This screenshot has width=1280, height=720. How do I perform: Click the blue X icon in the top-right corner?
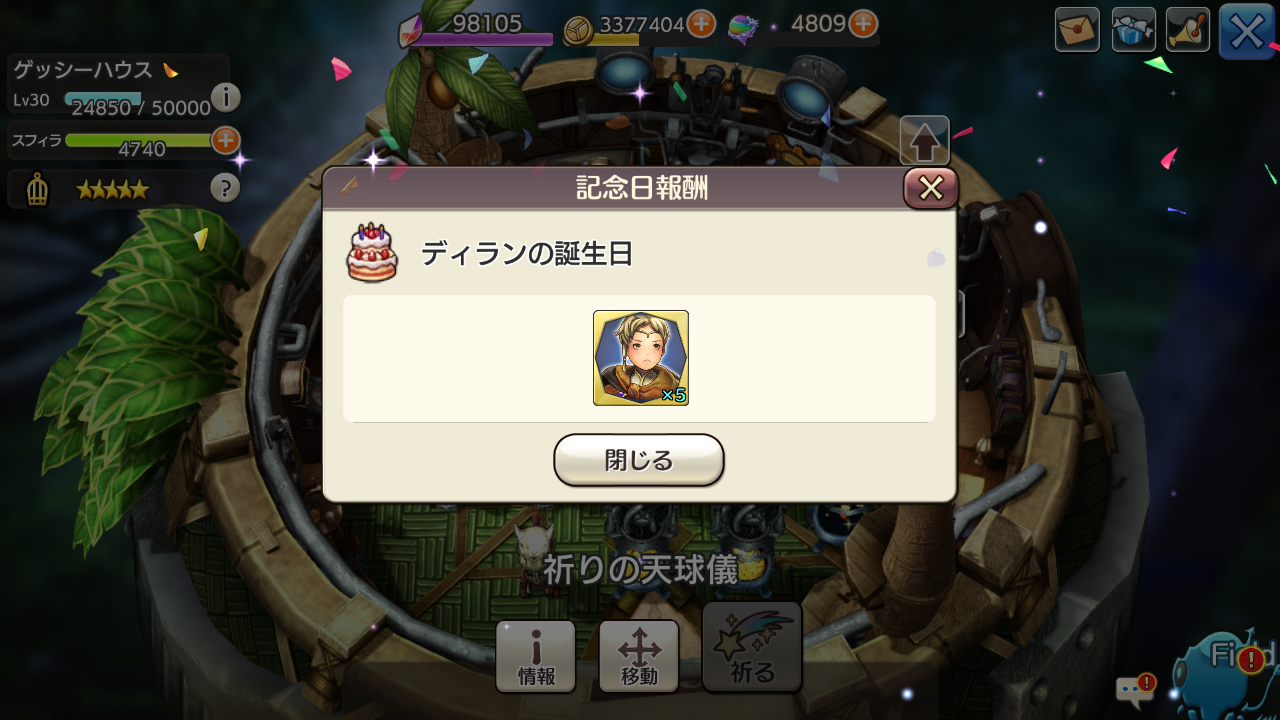(1247, 31)
